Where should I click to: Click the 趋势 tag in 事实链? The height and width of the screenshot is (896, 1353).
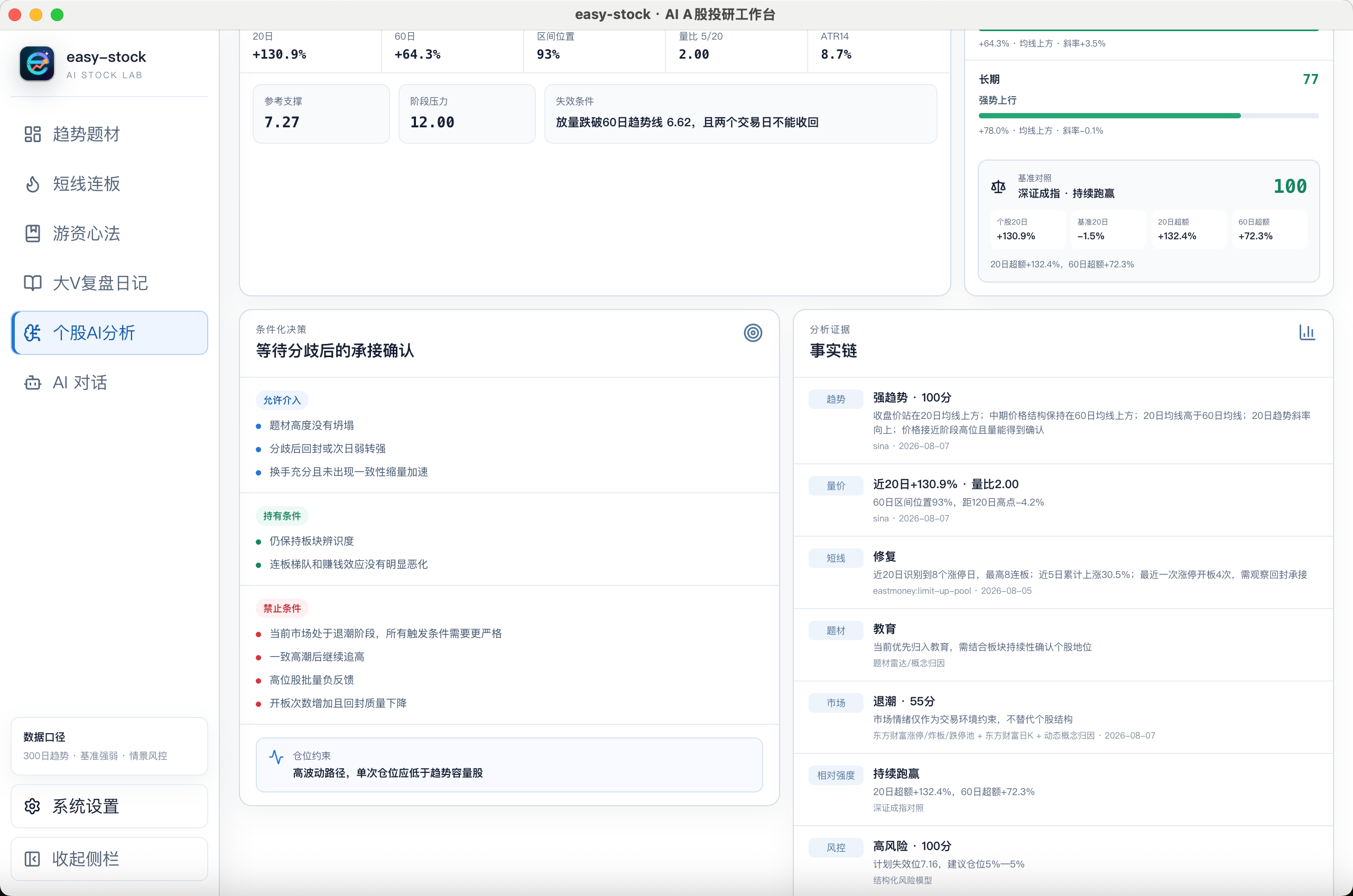coord(835,399)
